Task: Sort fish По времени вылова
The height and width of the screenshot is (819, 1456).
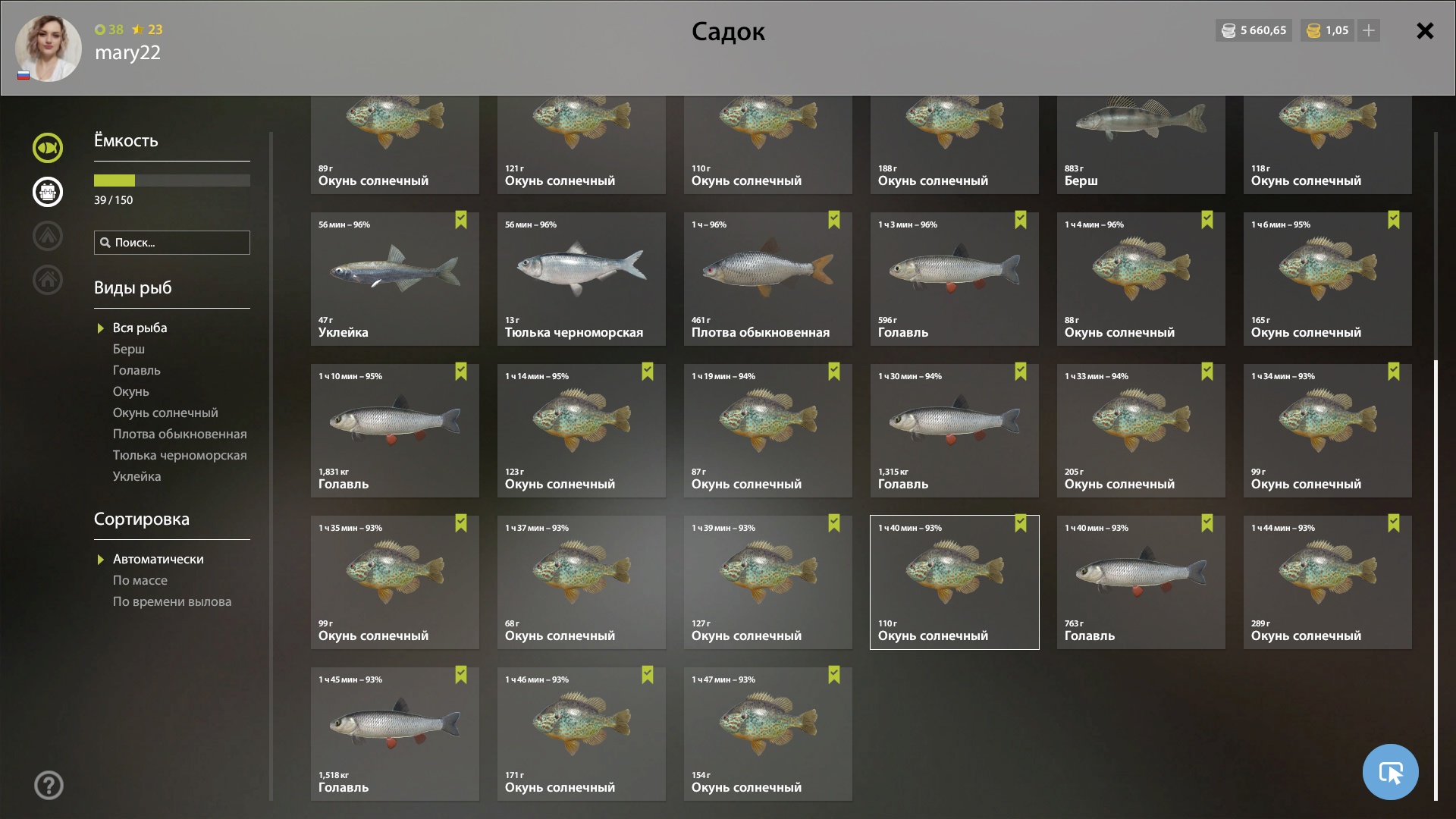Action: [x=172, y=601]
